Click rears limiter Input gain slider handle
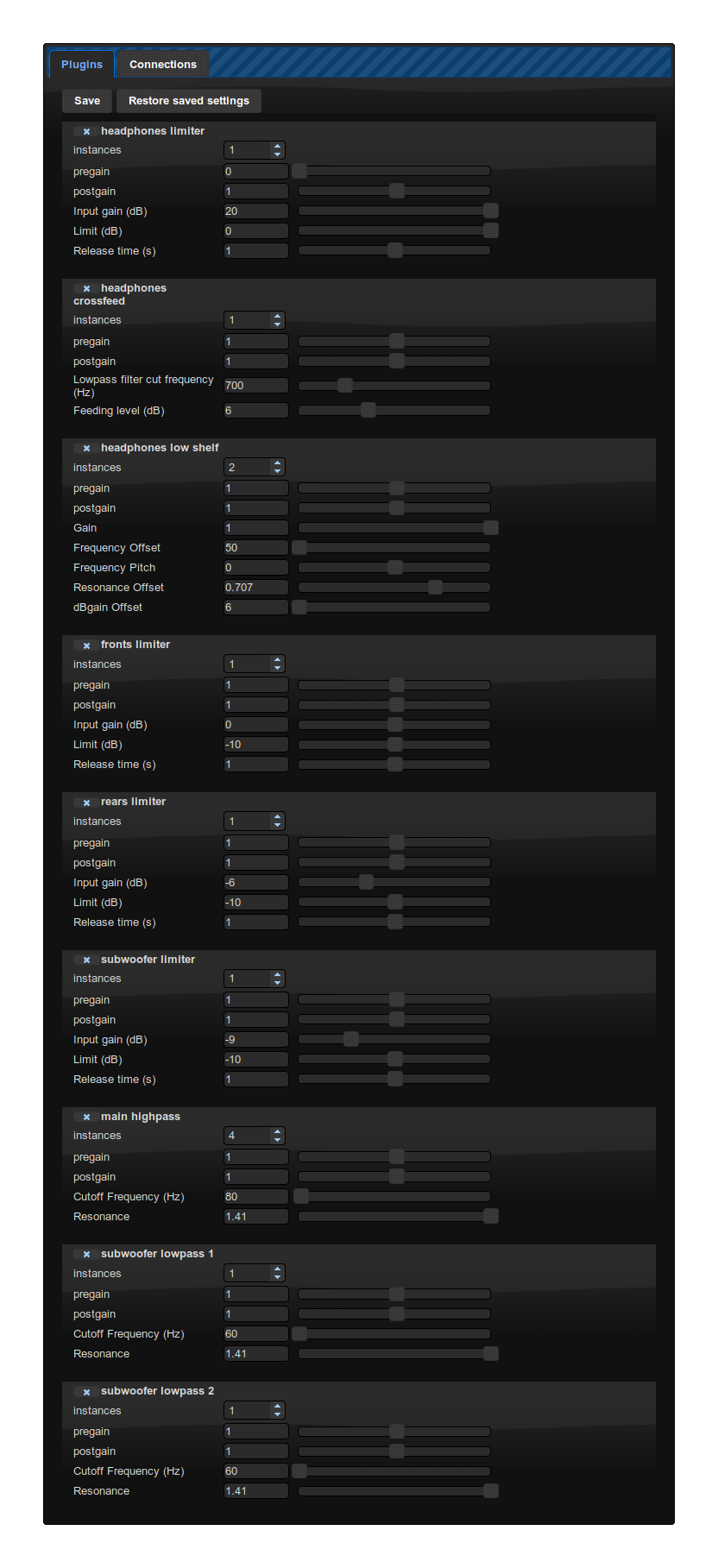The height and width of the screenshot is (1568, 718). pyautogui.click(x=367, y=882)
